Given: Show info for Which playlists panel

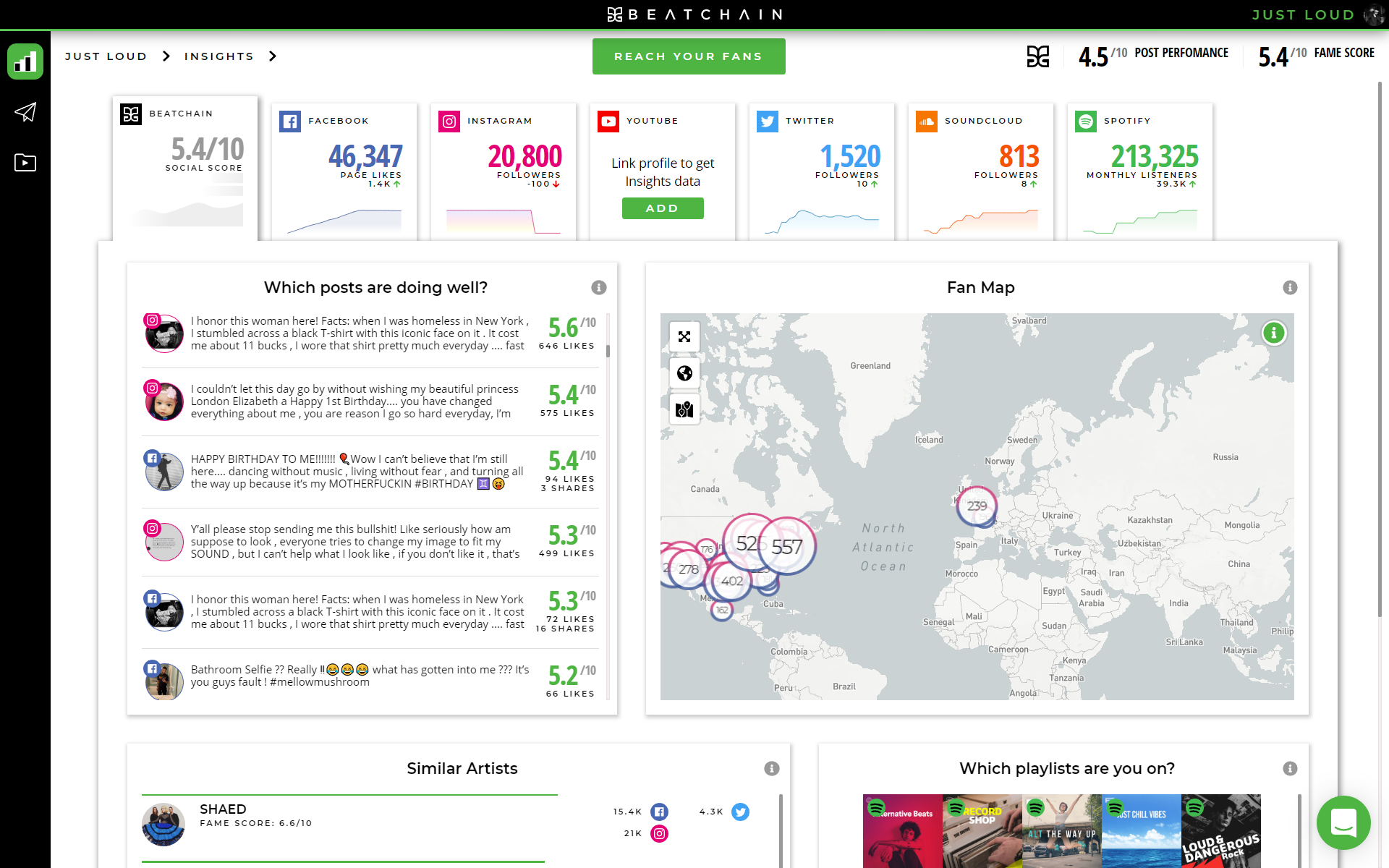Looking at the screenshot, I should point(1290,768).
